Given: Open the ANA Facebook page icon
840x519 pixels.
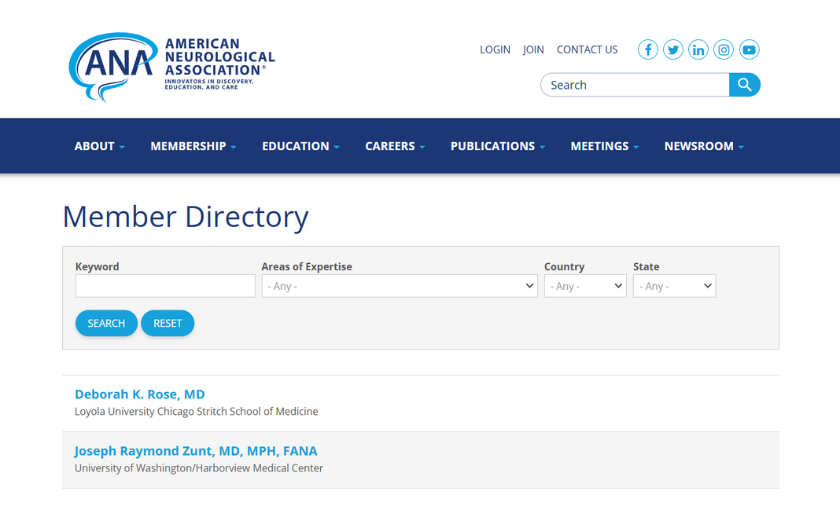Looking at the screenshot, I should (648, 50).
